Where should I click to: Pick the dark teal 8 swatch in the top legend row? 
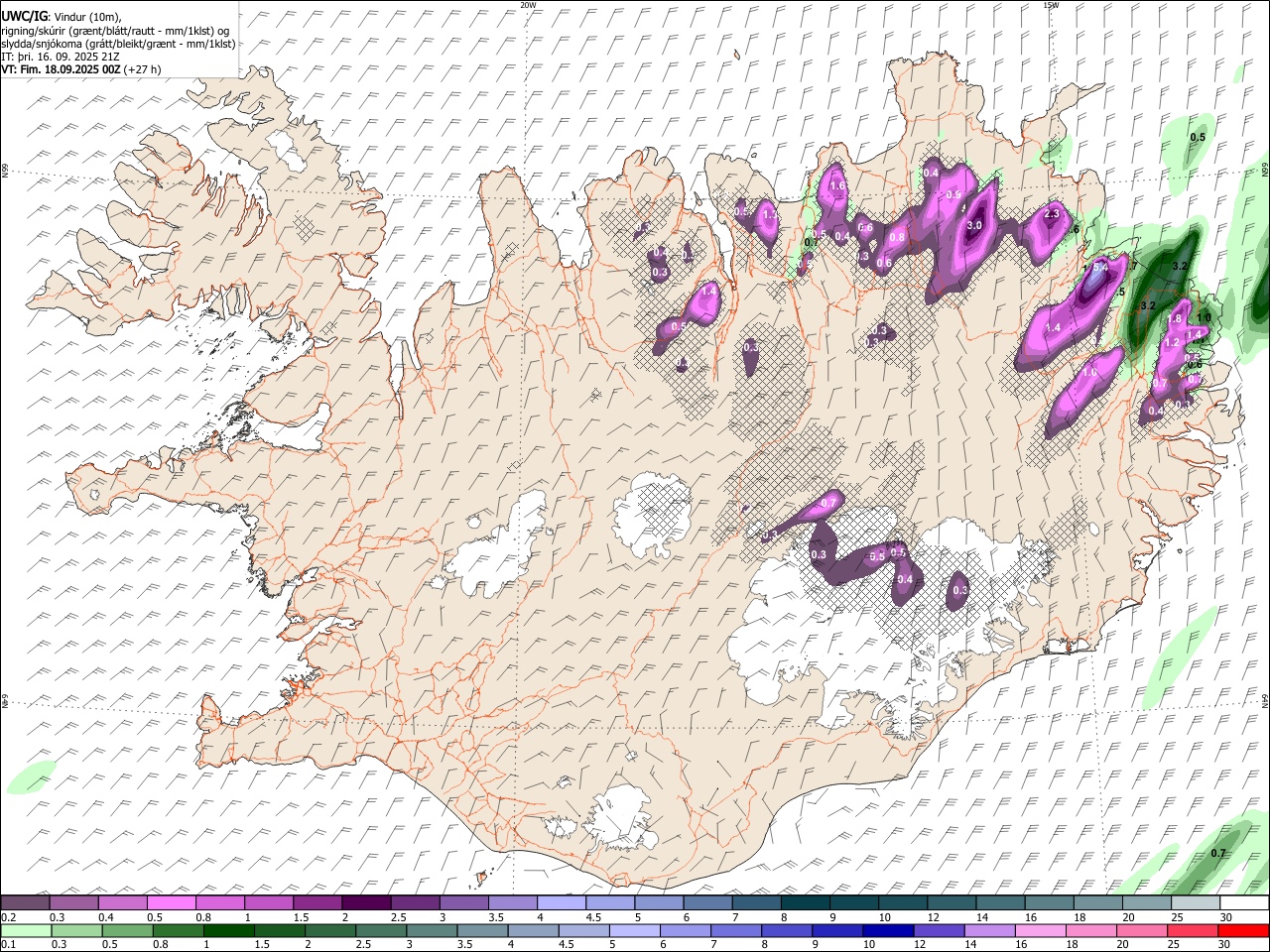click(805, 902)
